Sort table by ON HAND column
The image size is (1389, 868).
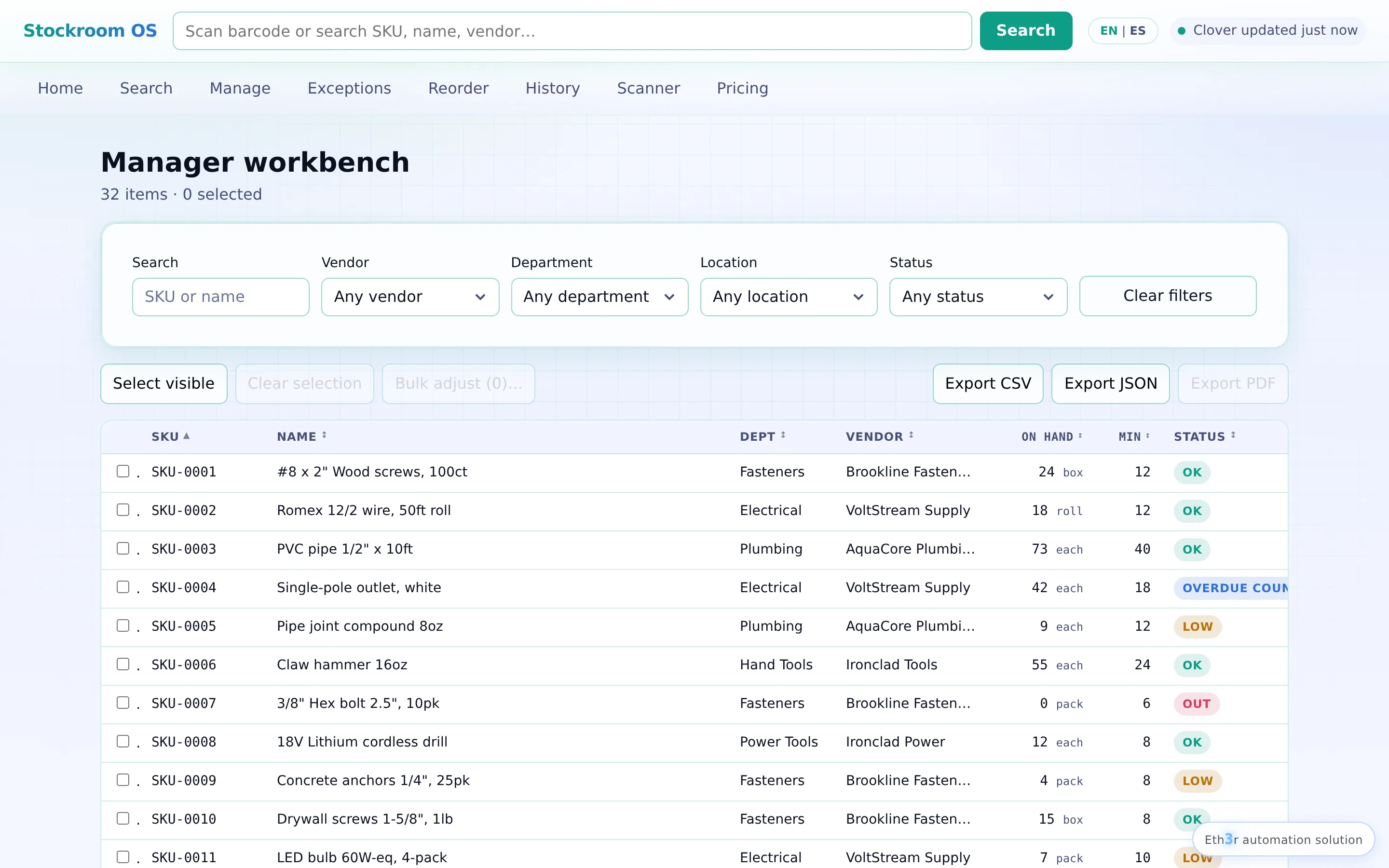tap(1051, 436)
